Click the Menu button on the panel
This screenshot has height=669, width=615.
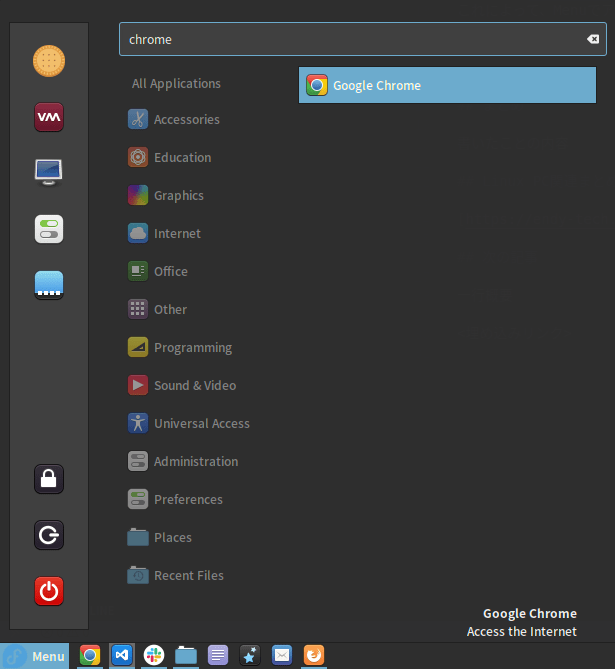click(35, 656)
